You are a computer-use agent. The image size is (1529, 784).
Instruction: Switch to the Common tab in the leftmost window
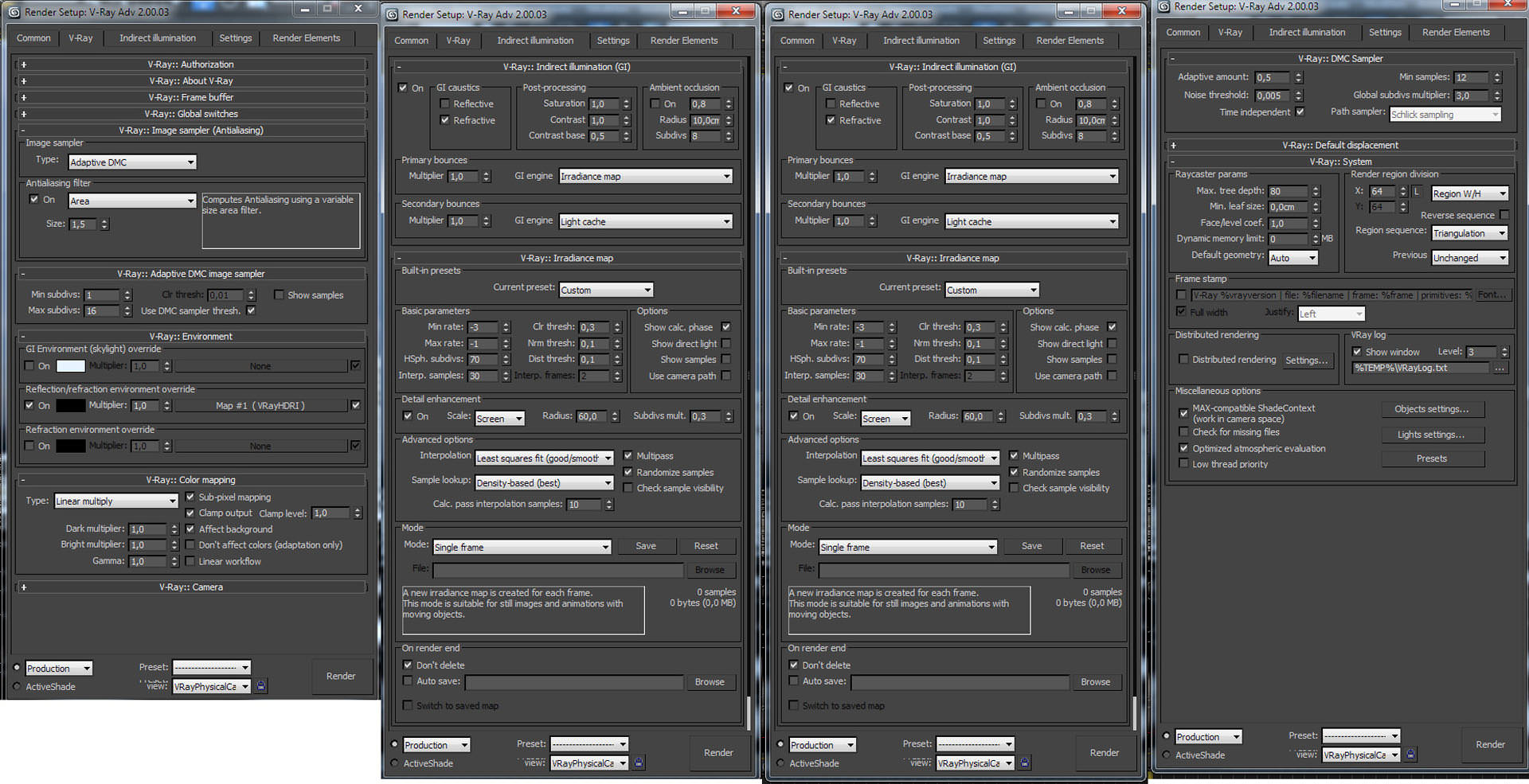pos(33,38)
